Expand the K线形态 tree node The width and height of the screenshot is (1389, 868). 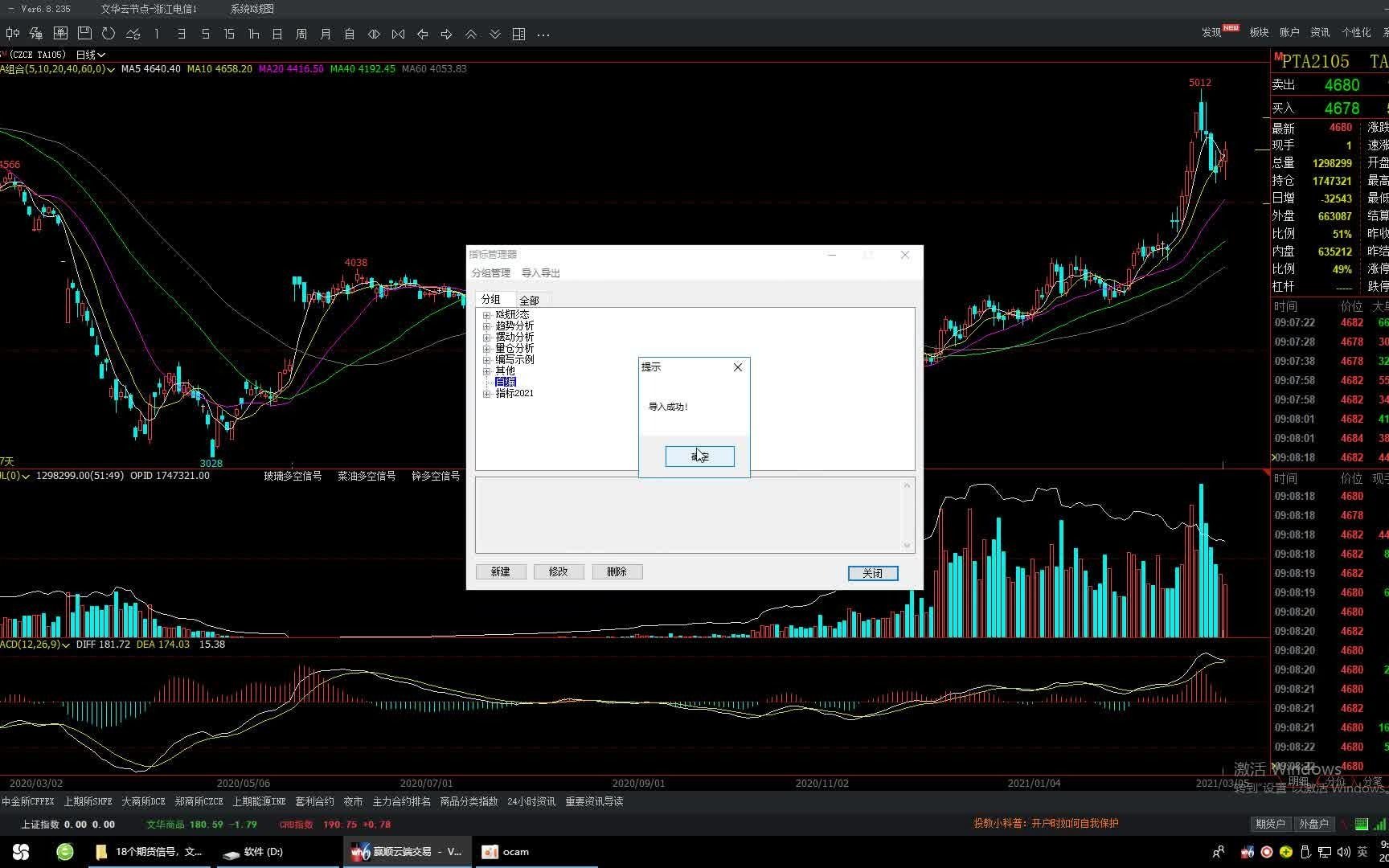click(x=486, y=315)
